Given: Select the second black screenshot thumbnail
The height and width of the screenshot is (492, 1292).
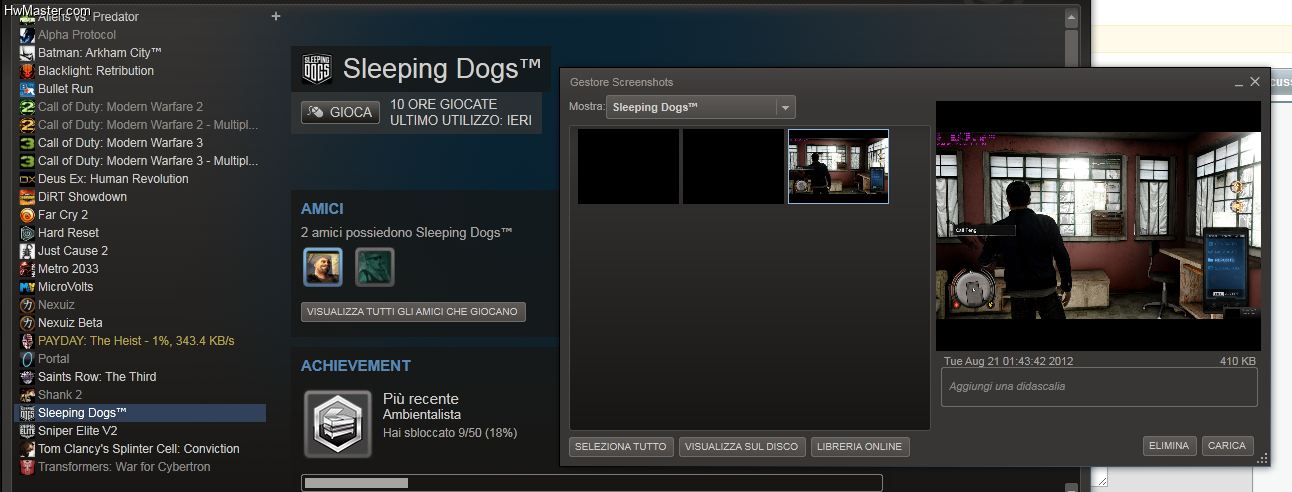Looking at the screenshot, I should click(x=733, y=166).
